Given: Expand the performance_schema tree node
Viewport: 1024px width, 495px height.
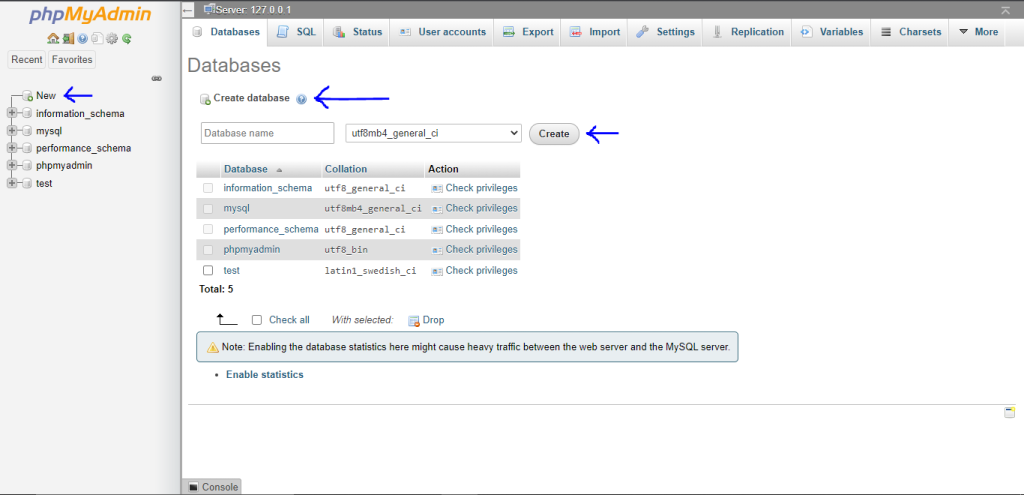Looking at the screenshot, I should (x=11, y=148).
